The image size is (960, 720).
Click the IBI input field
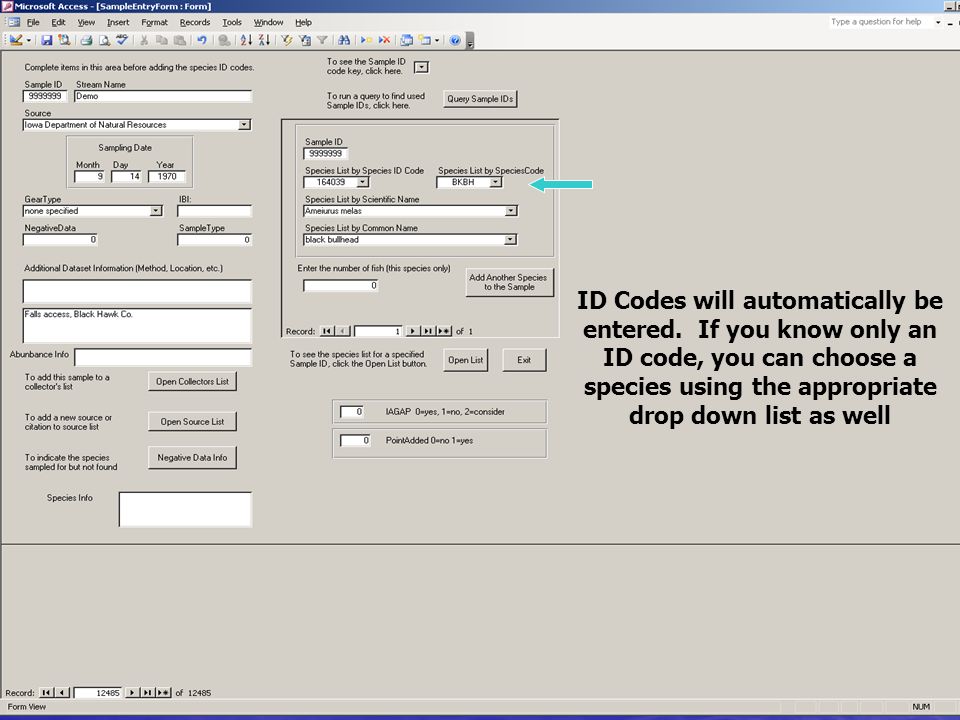point(214,211)
